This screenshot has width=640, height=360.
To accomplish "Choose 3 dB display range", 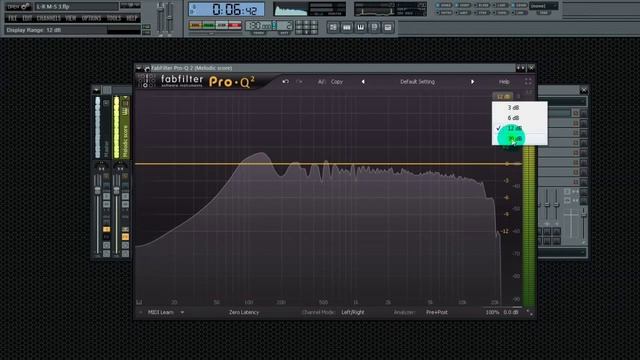I will [519, 108].
